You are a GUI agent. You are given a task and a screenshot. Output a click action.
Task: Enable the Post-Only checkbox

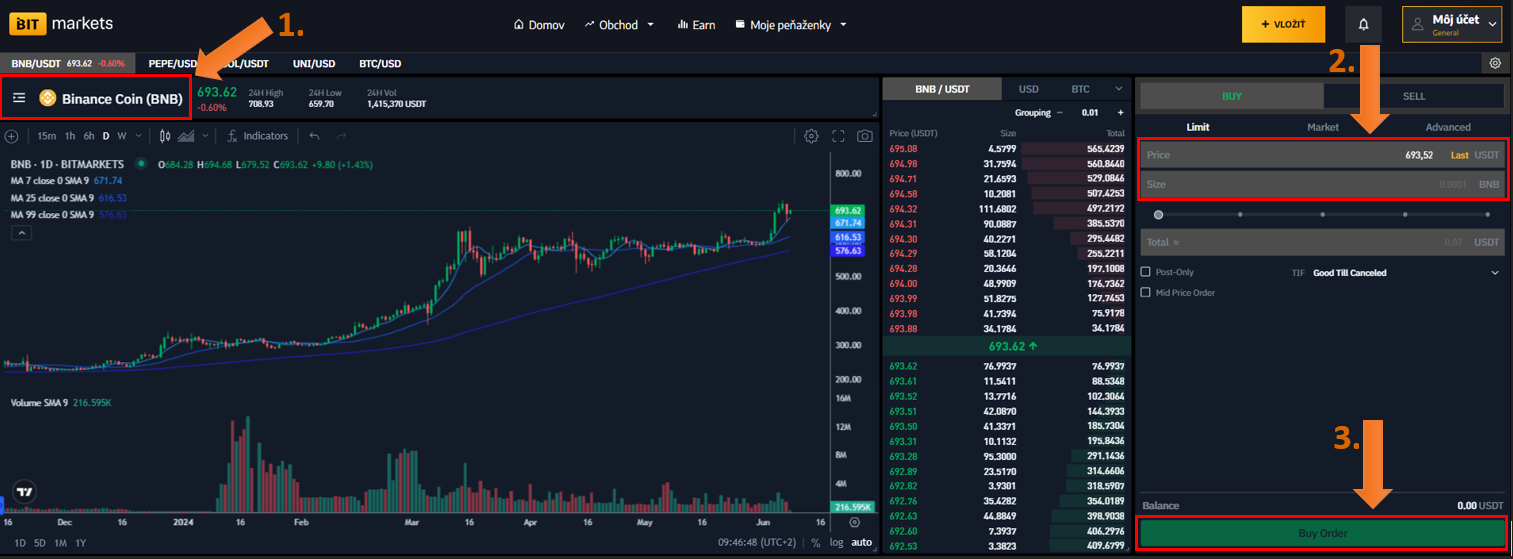pos(1146,272)
